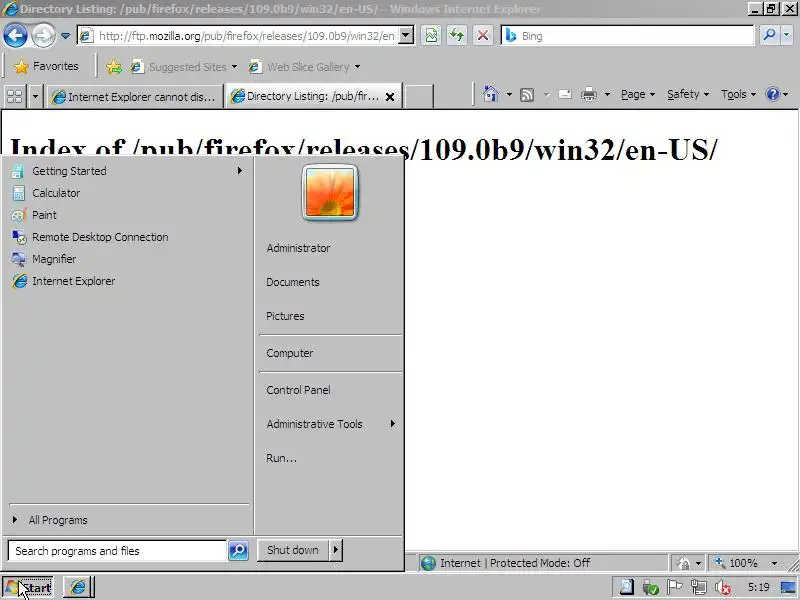Click the Forward navigation arrow
The image size is (800, 600).
point(43,36)
